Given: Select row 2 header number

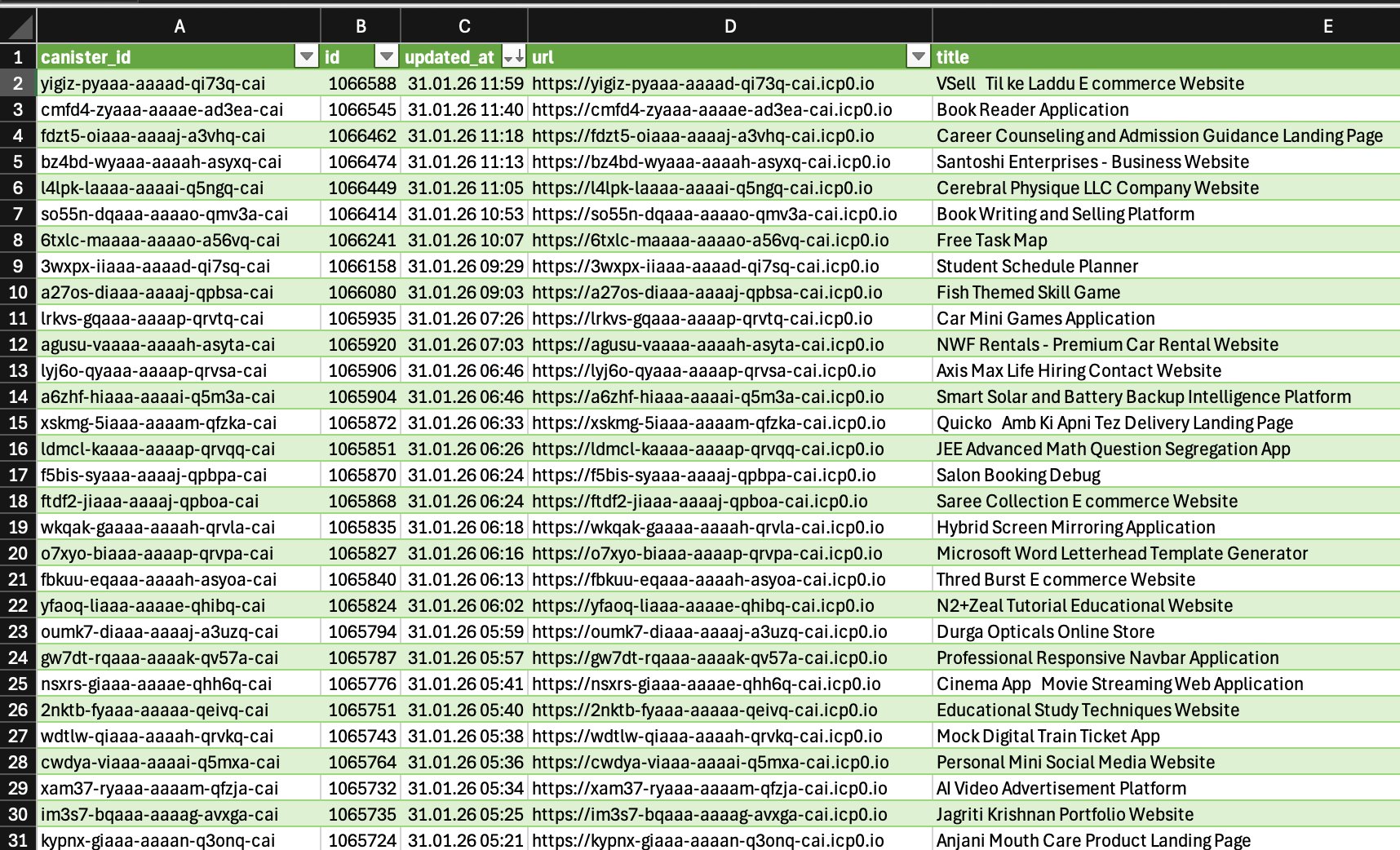Looking at the screenshot, I should [x=18, y=83].
